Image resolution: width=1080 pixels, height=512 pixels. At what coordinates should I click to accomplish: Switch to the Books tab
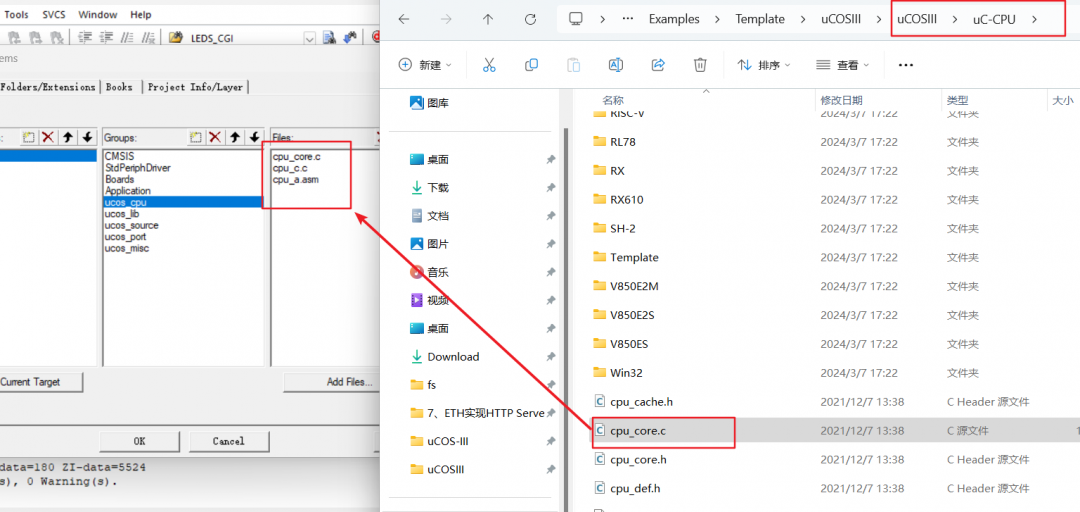pos(119,87)
